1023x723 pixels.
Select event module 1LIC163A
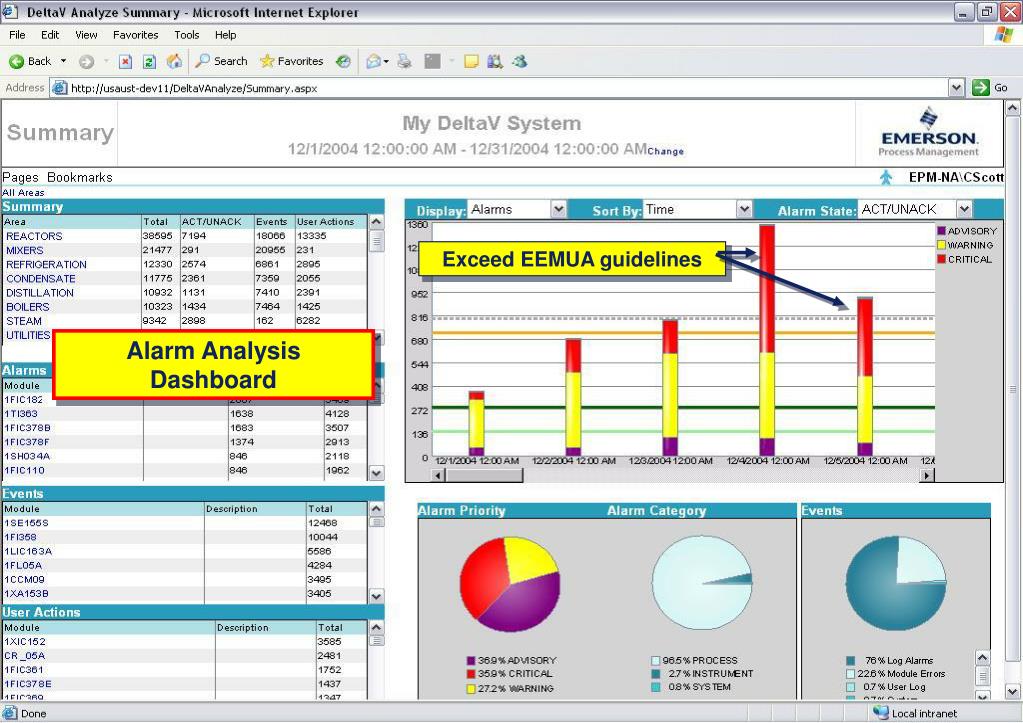point(28,551)
